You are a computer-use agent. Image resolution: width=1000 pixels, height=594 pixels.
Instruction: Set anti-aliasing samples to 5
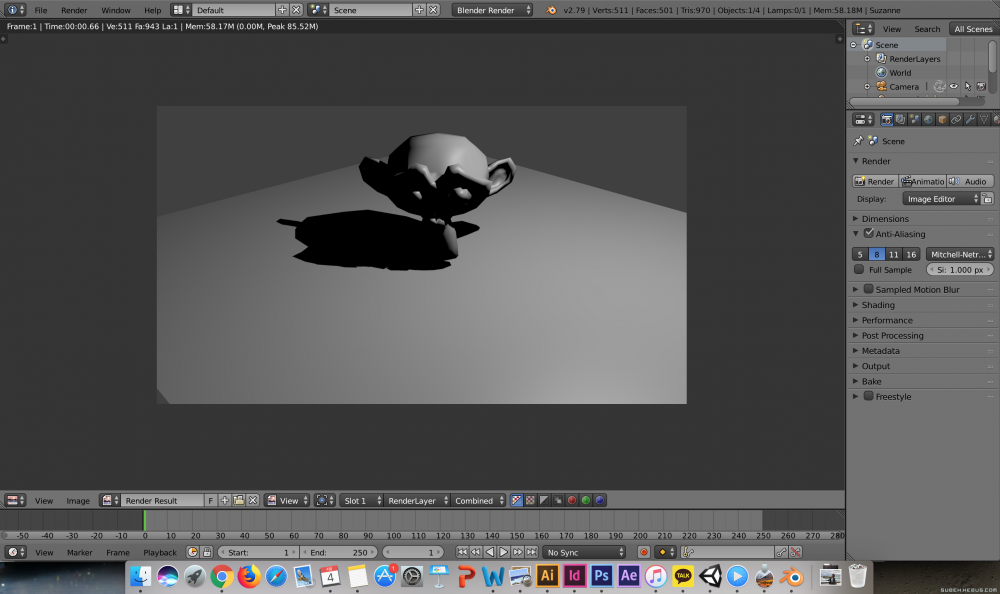[860, 254]
